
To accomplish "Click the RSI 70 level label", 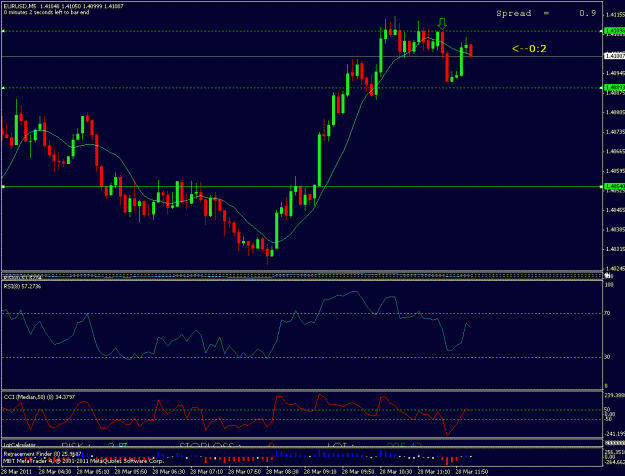I will click(607, 313).
